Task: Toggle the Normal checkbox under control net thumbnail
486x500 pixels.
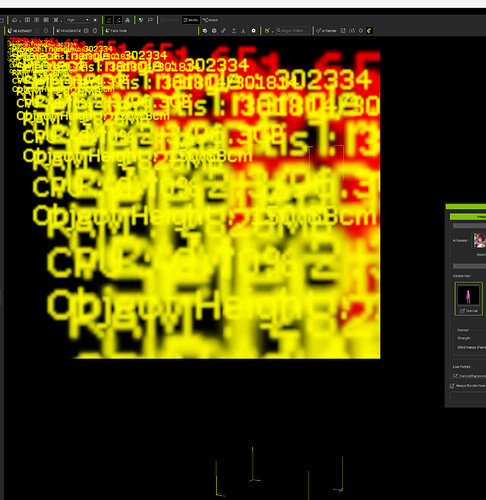Action: [x=462, y=311]
